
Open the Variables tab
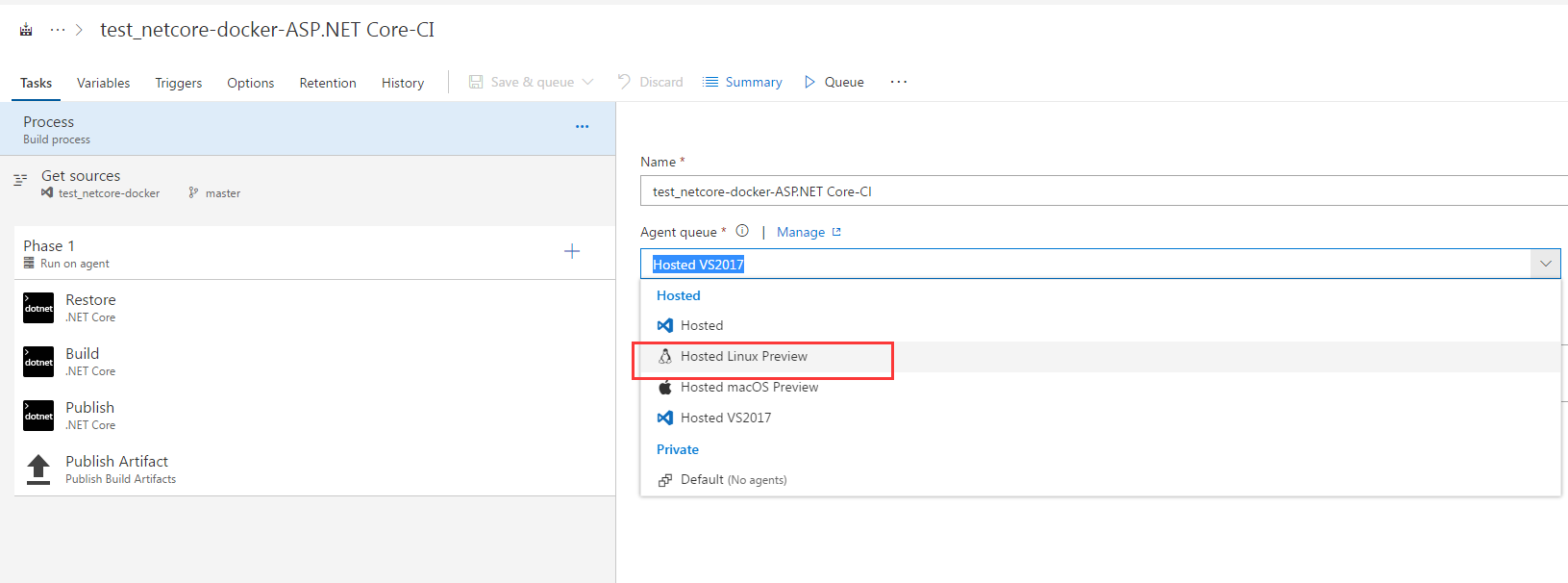(x=104, y=83)
